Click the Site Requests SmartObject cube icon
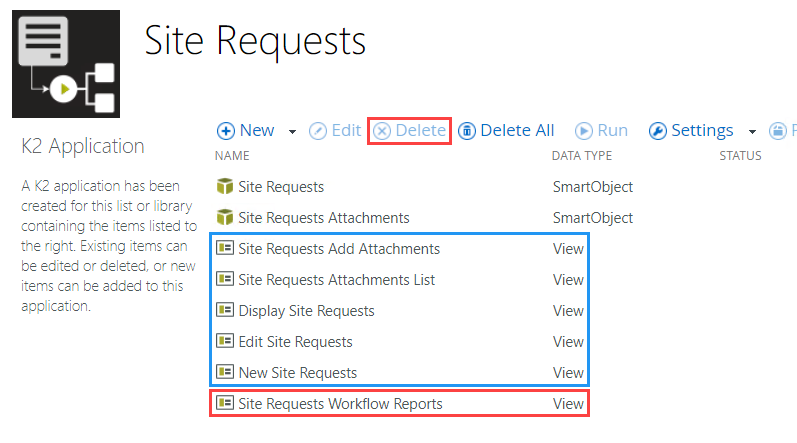797x443 pixels. 225,187
